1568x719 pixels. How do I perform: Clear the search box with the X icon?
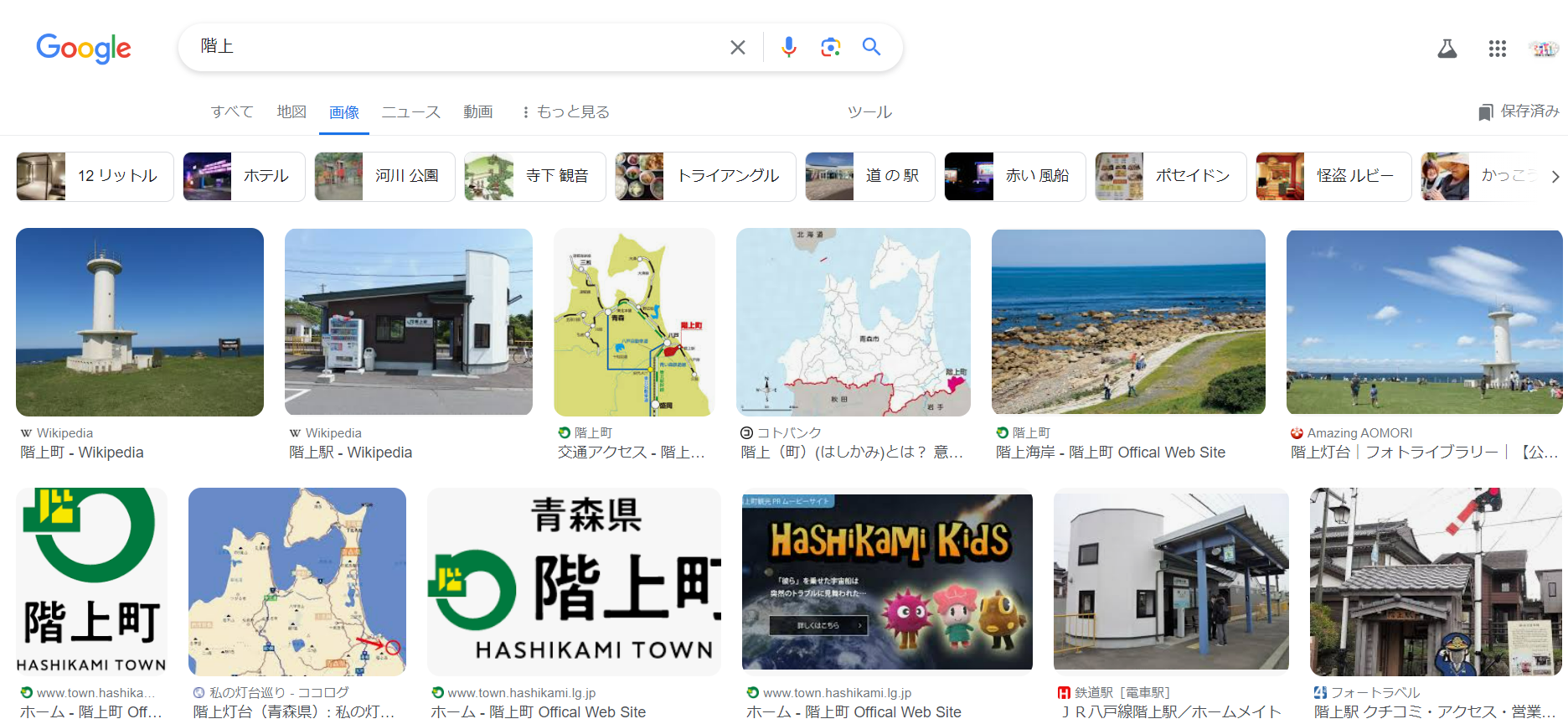tap(737, 48)
